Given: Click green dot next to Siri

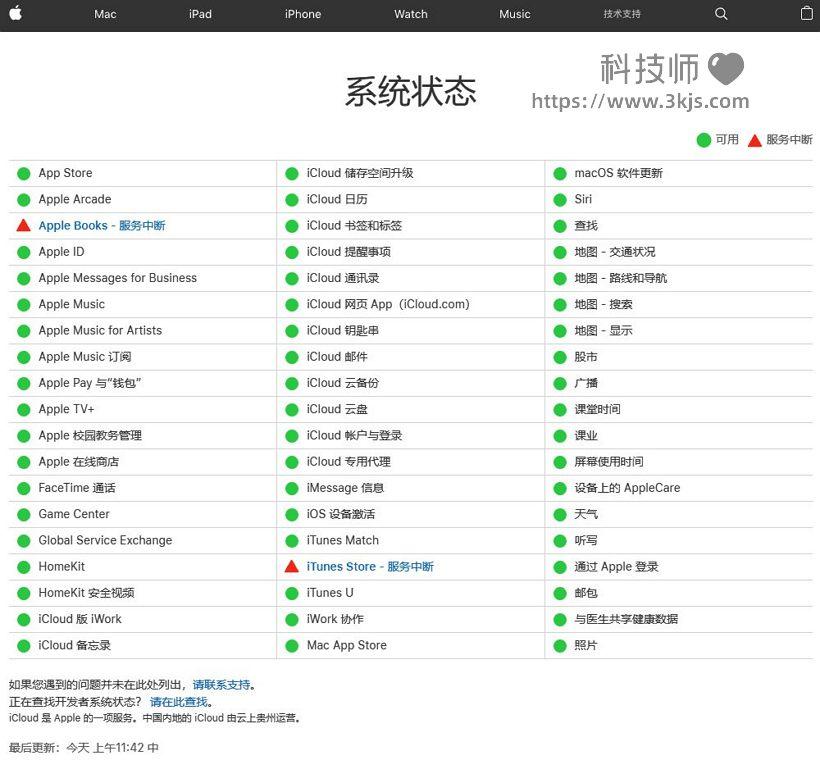Looking at the screenshot, I should coord(560,200).
